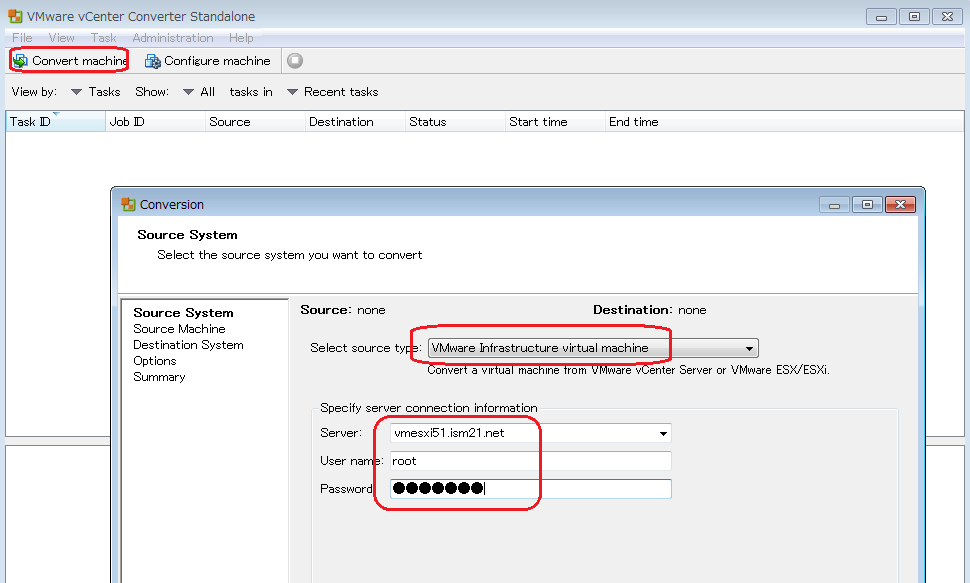
Task: Open the Help menu
Action: 241,38
